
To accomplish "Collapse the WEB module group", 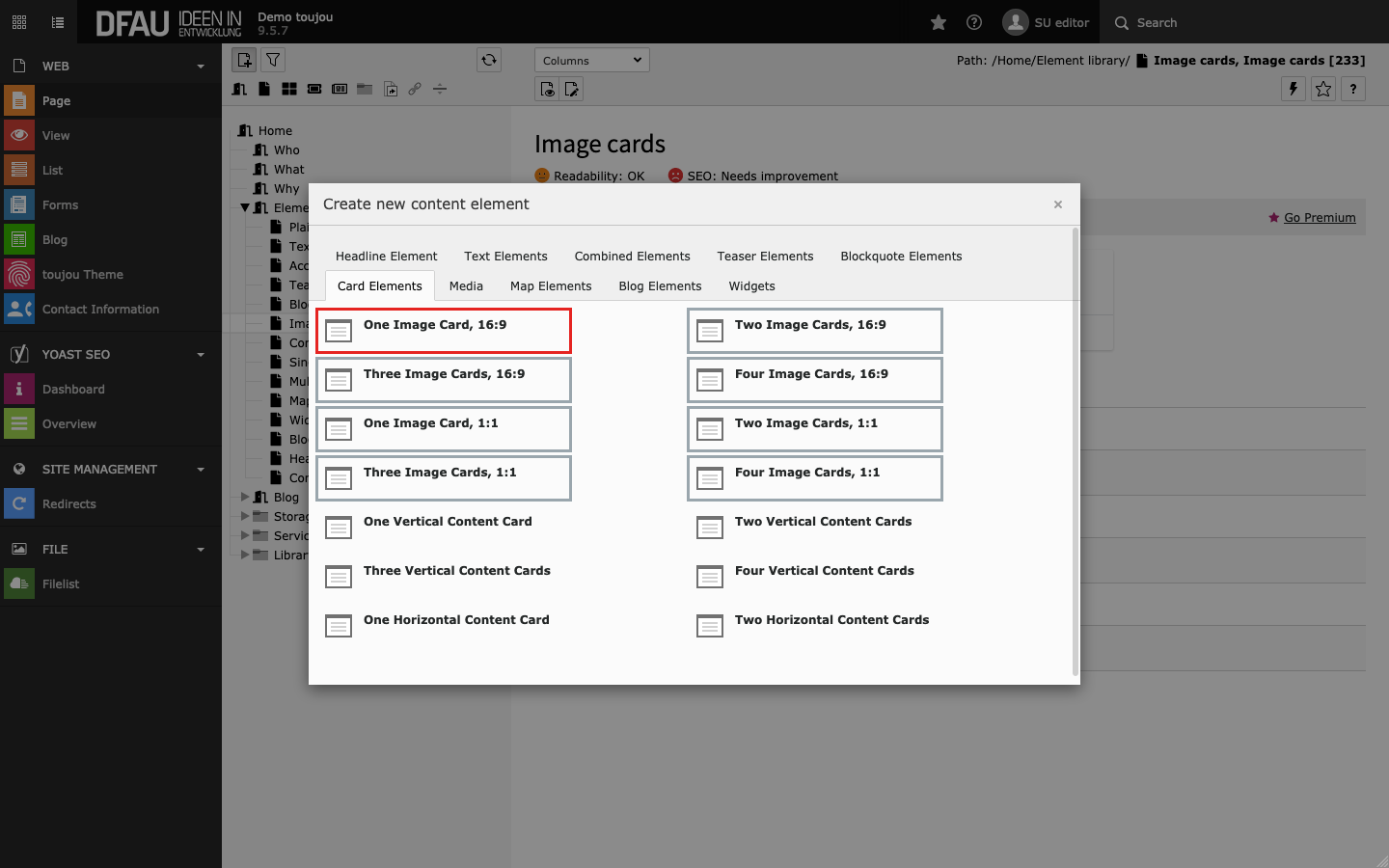I will point(201,67).
